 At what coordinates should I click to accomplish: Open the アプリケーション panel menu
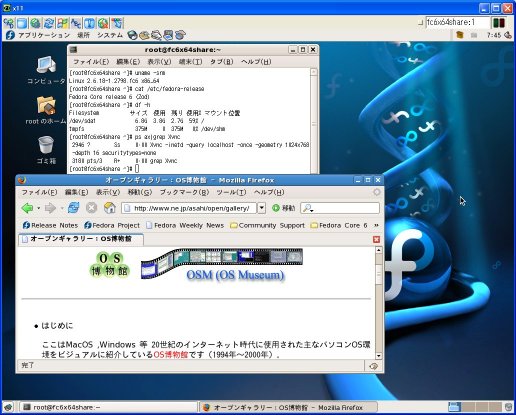44,35
